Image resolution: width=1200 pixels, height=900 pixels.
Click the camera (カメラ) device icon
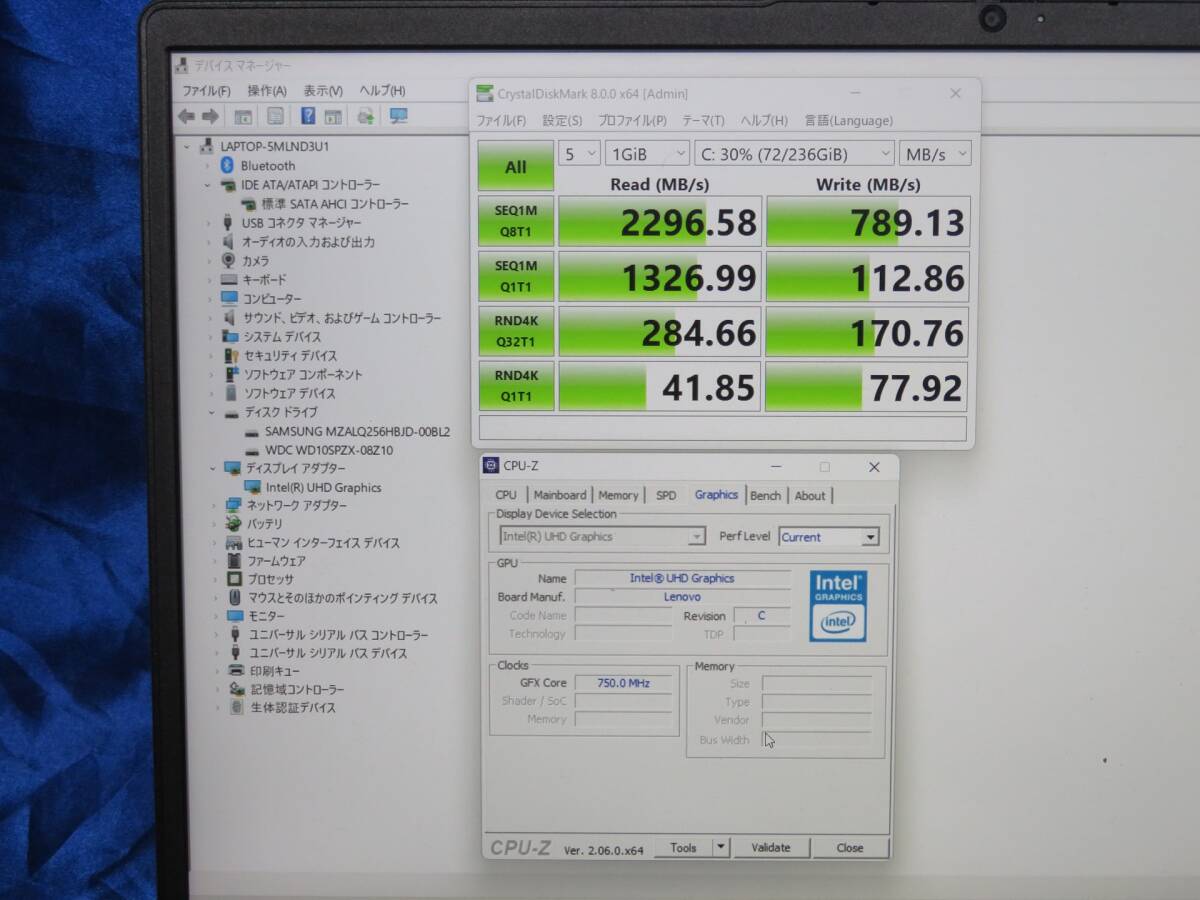coord(229,260)
